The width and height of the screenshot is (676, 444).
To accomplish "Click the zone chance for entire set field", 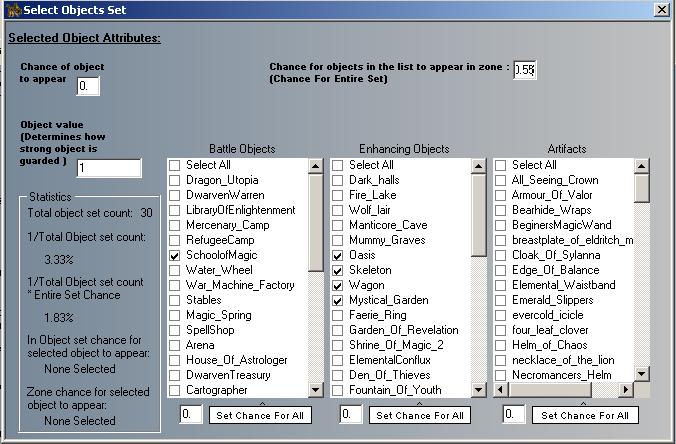I will coord(525,70).
